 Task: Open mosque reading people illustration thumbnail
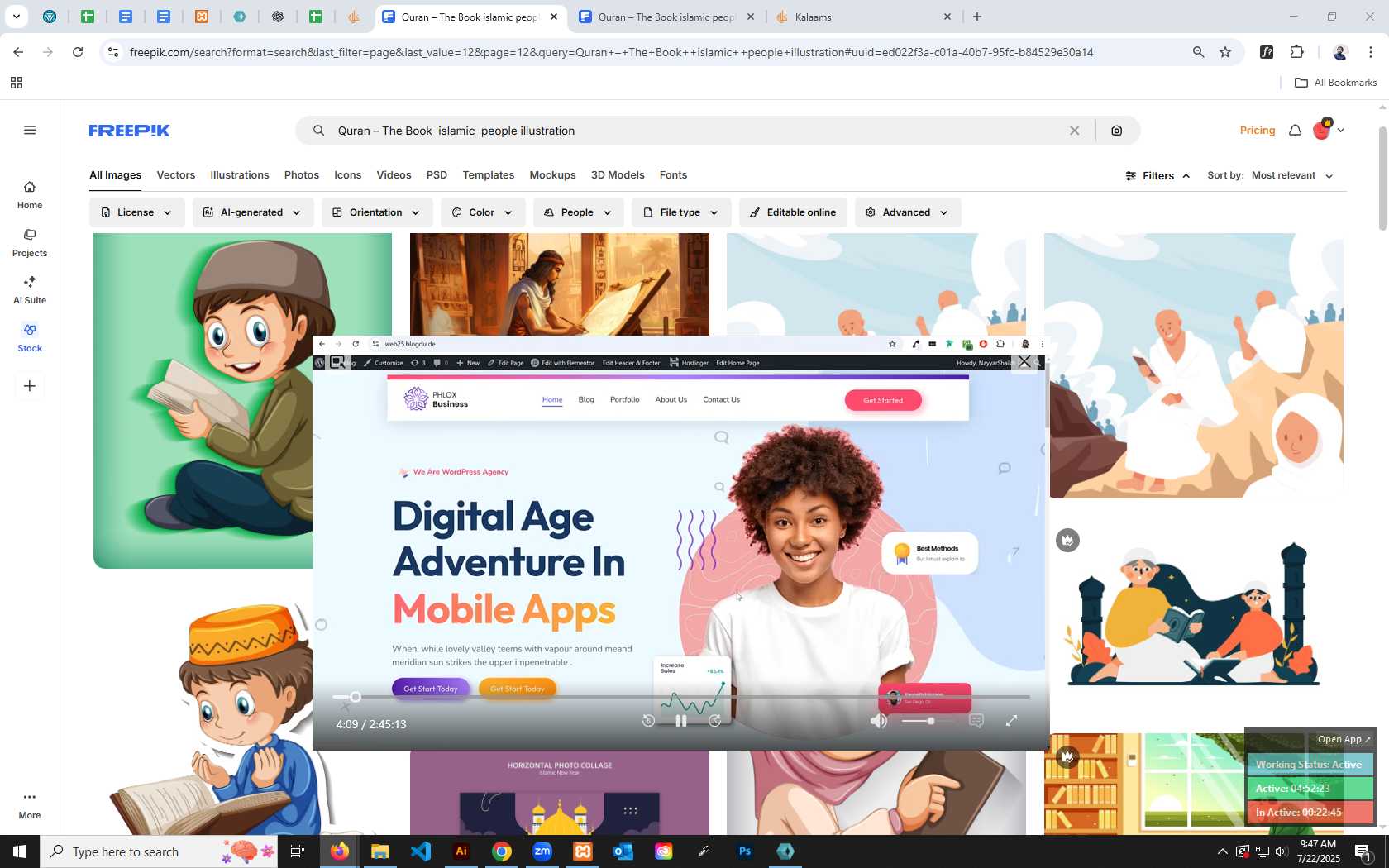[x=1194, y=614]
